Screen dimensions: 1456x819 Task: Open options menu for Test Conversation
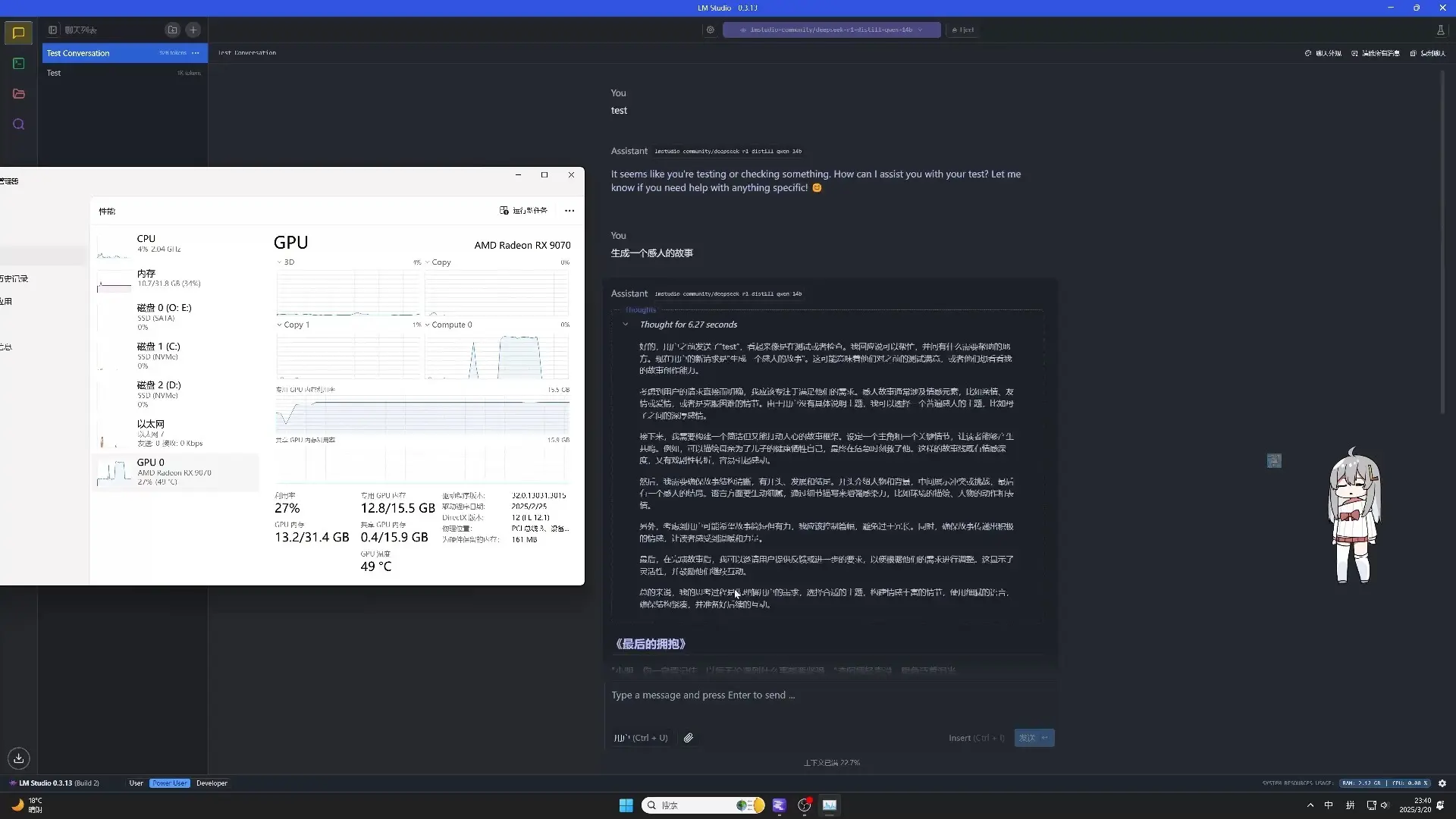click(x=196, y=53)
